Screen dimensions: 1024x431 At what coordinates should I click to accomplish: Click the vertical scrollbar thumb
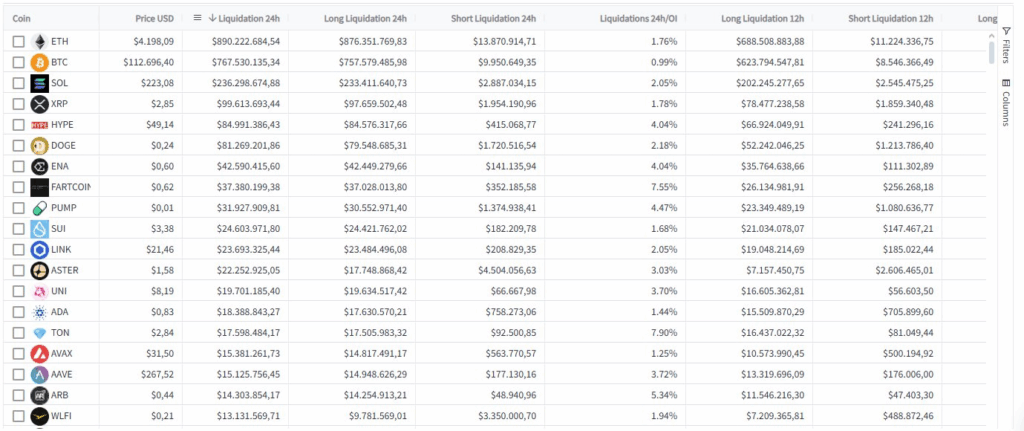click(x=991, y=52)
